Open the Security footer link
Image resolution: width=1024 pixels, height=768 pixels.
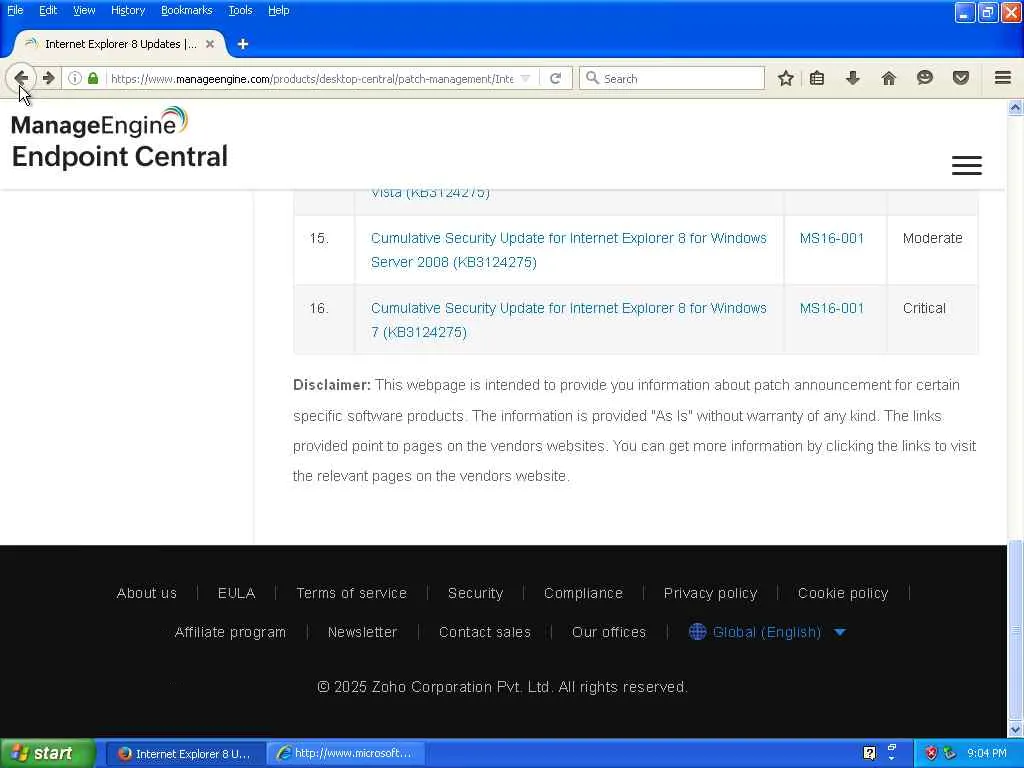pyautogui.click(x=475, y=593)
